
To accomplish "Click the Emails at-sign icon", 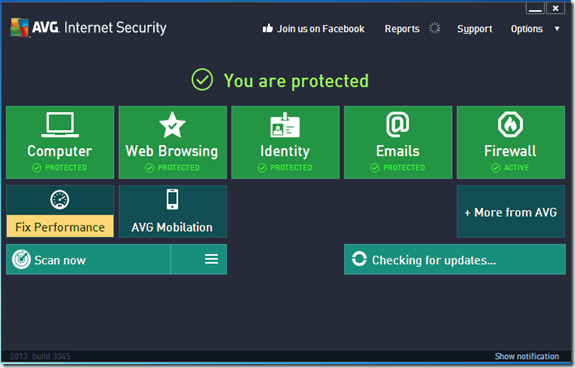I will 398,125.
